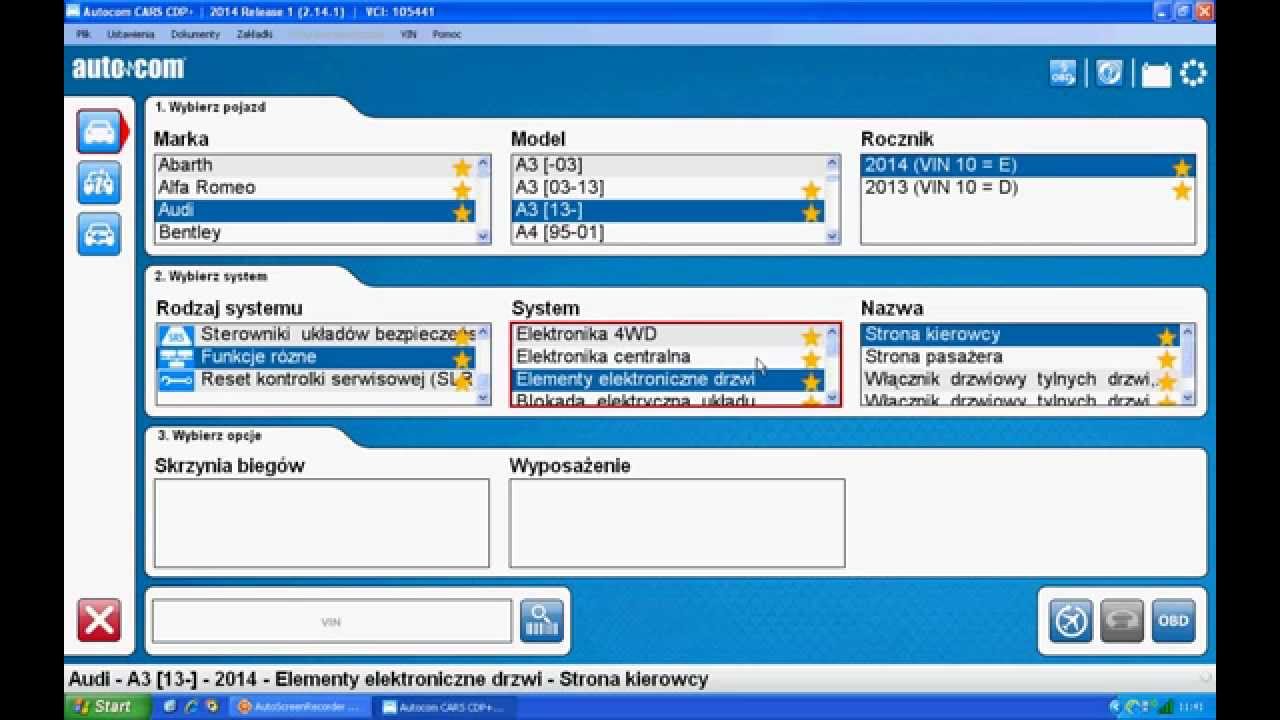The width and height of the screenshot is (1280, 720).
Task: Select Strona pasażera in Nazwa list
Action: pyautogui.click(x=1020, y=357)
